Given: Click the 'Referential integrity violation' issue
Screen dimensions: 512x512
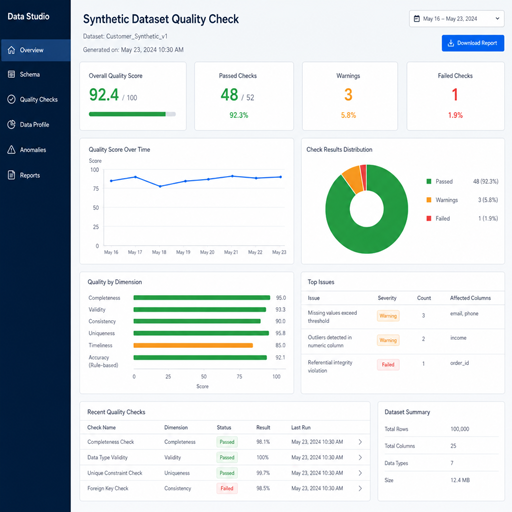Looking at the screenshot, I should pos(330,366).
